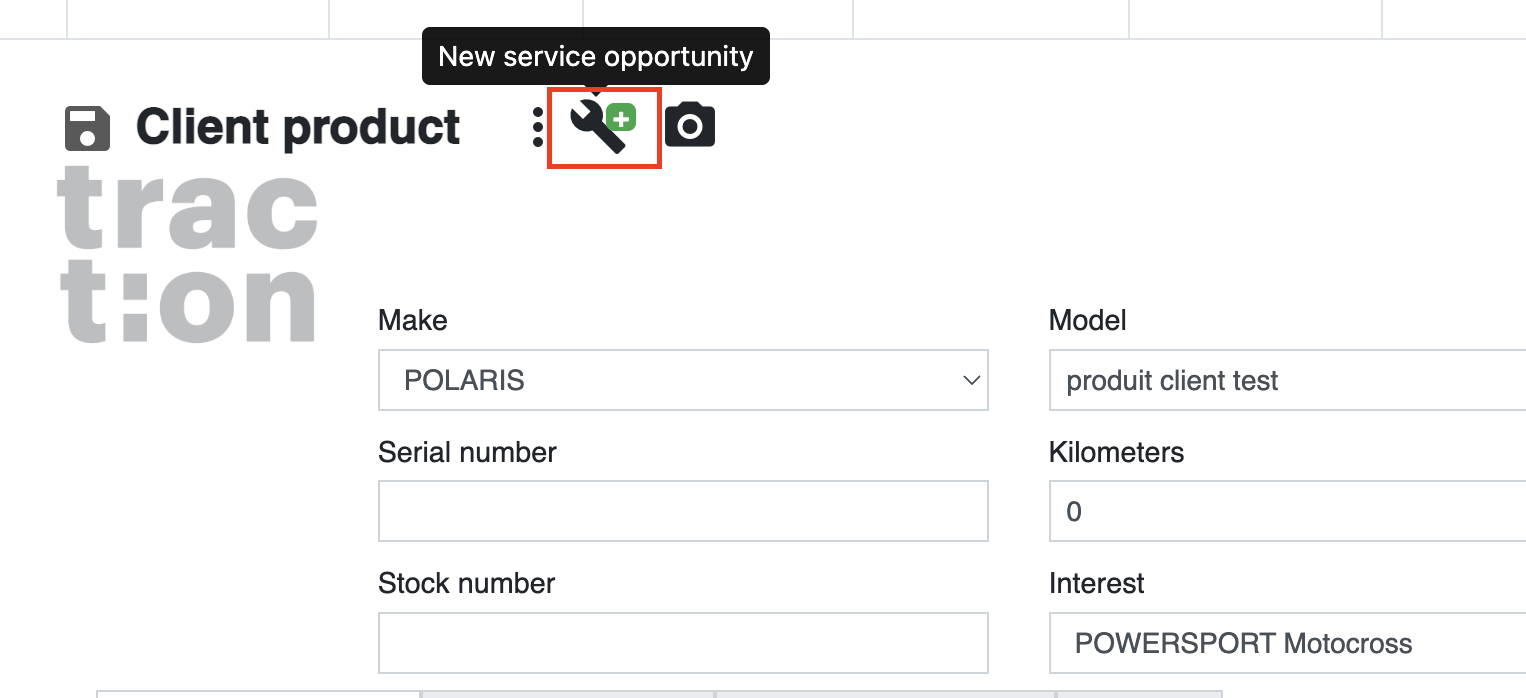This screenshot has width=1526, height=698.
Task: Click the floppy disk save icon
Action: pyautogui.click(x=87, y=128)
